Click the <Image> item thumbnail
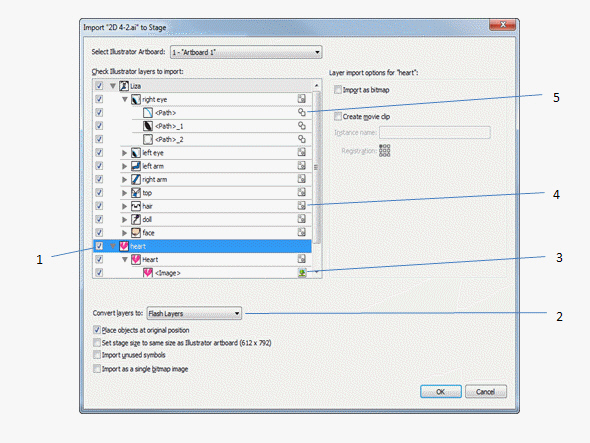The width and height of the screenshot is (590, 443). coord(148,273)
